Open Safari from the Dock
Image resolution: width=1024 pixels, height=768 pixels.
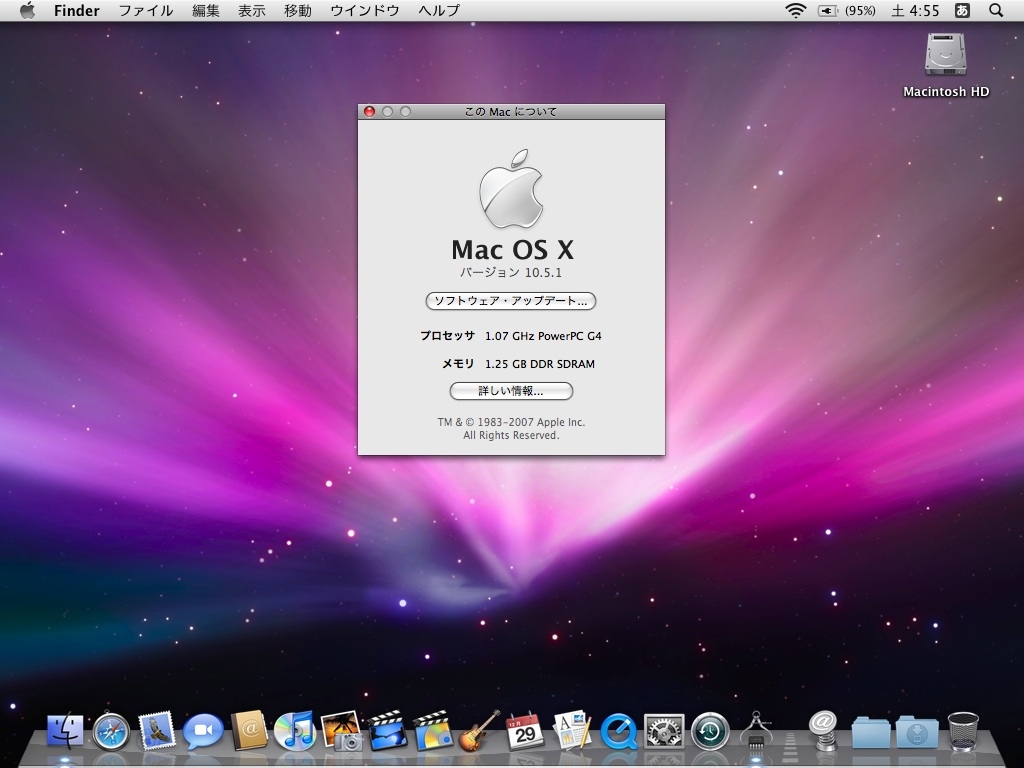111,732
